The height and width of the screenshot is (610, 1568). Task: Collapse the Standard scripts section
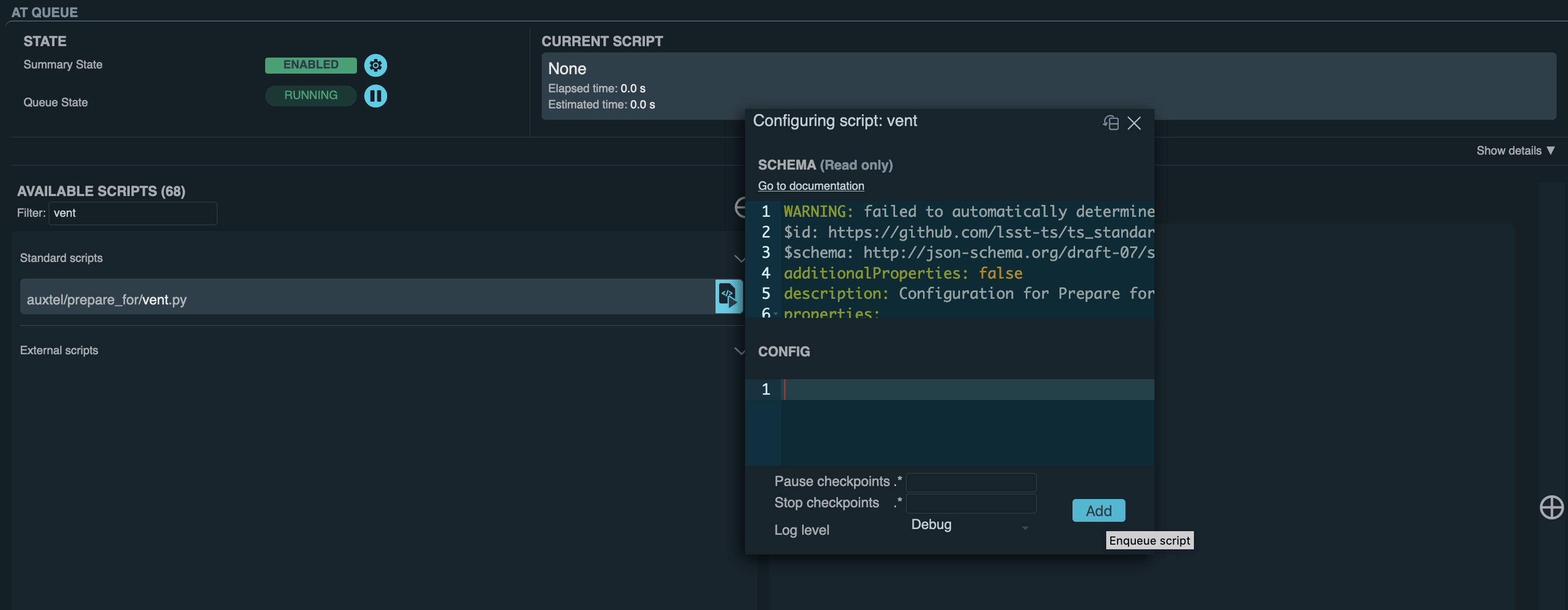(x=738, y=258)
